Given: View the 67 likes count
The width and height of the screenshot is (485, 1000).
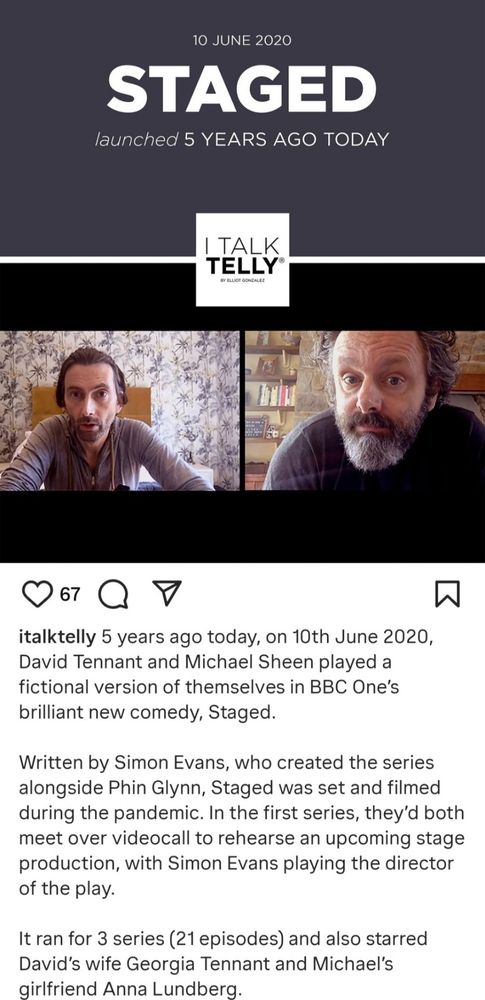Looking at the screenshot, I should click(x=70, y=594).
